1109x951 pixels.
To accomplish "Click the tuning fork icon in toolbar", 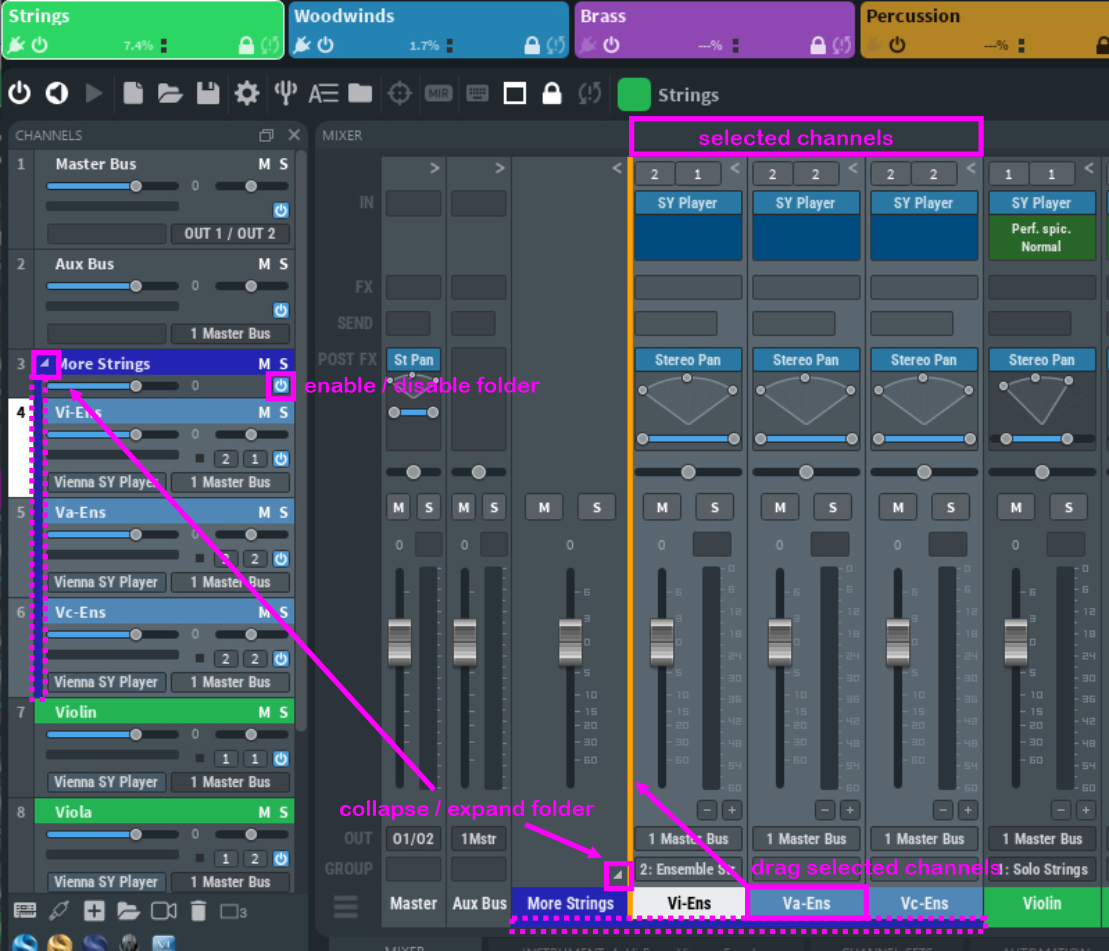I will pyautogui.click(x=286, y=94).
